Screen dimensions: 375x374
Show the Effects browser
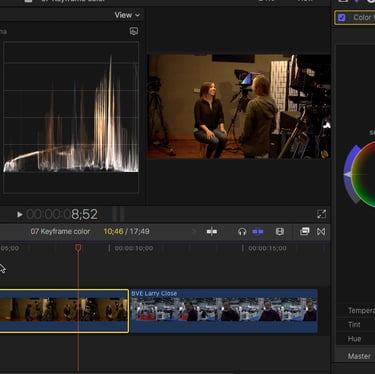click(305, 231)
